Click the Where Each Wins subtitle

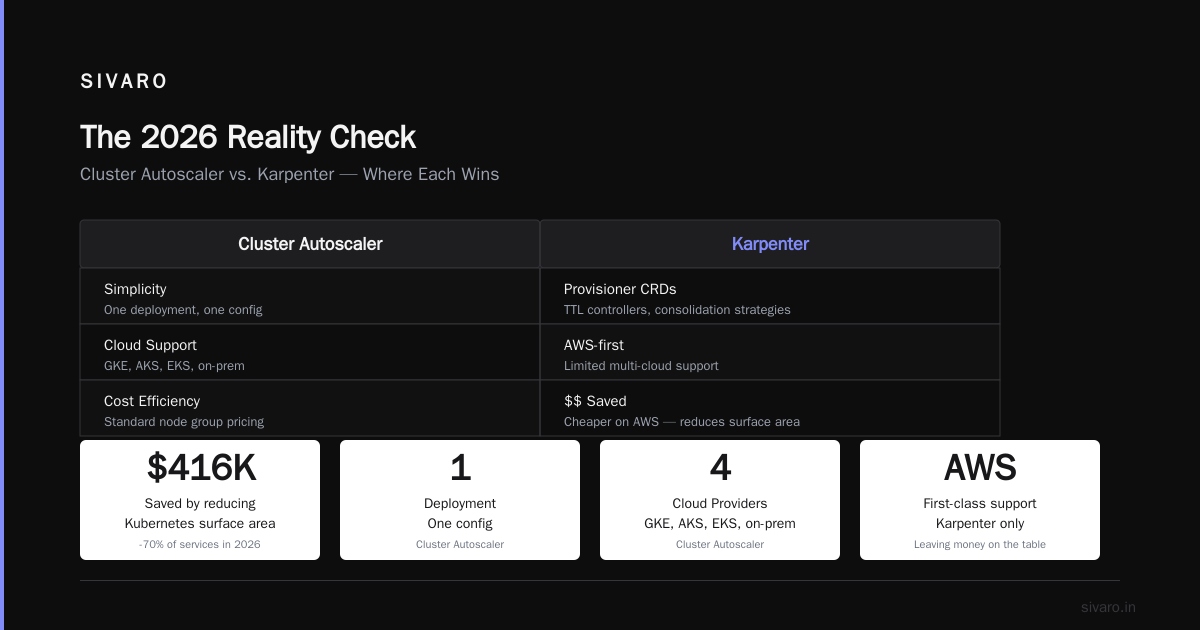click(289, 174)
